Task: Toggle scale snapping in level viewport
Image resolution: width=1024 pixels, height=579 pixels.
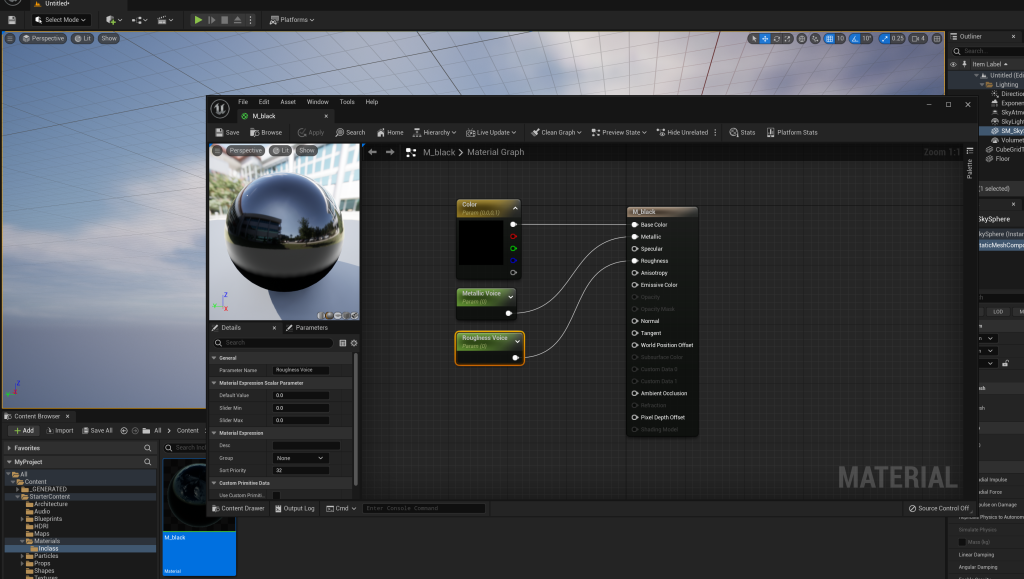Action: [x=884, y=39]
